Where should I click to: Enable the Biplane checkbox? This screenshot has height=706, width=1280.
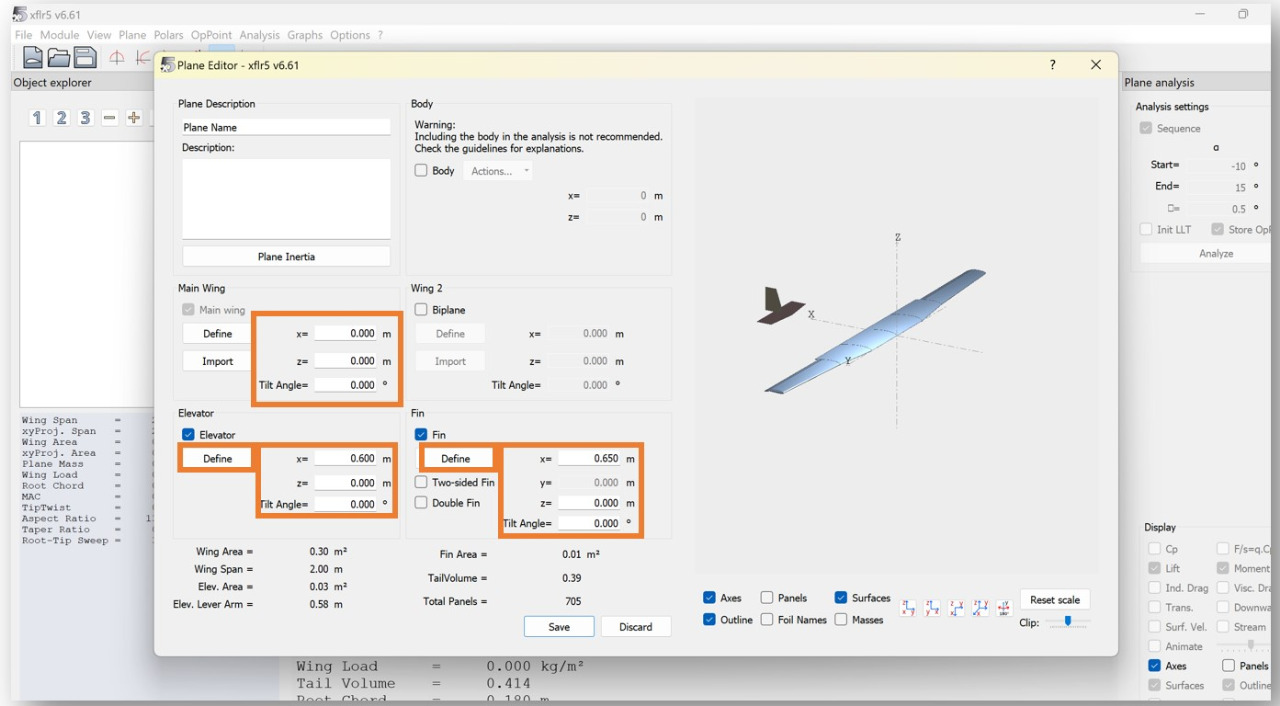pyautogui.click(x=421, y=310)
